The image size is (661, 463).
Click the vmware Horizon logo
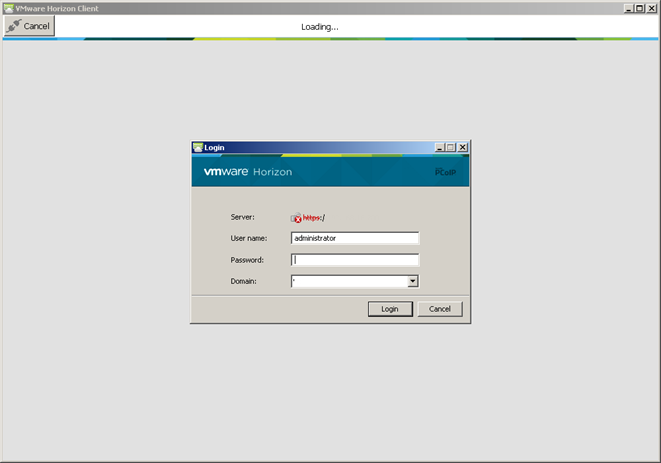(248, 172)
